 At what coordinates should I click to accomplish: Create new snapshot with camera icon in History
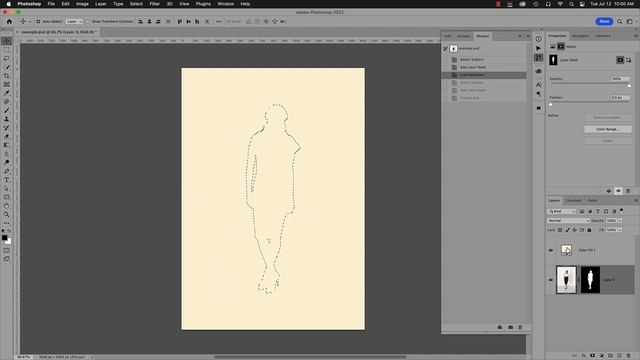pyautogui.click(x=510, y=327)
